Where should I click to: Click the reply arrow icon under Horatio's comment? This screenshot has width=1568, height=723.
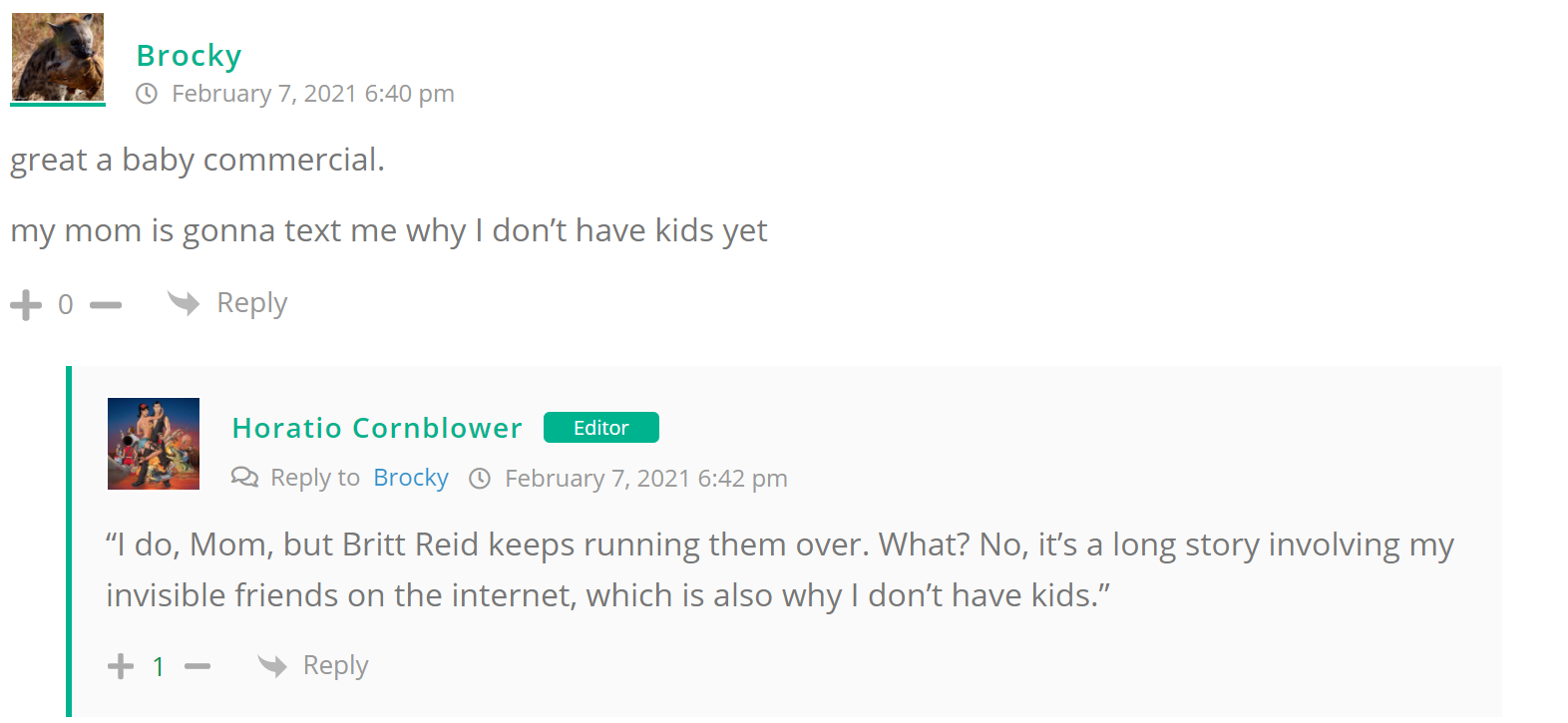pyautogui.click(x=272, y=665)
